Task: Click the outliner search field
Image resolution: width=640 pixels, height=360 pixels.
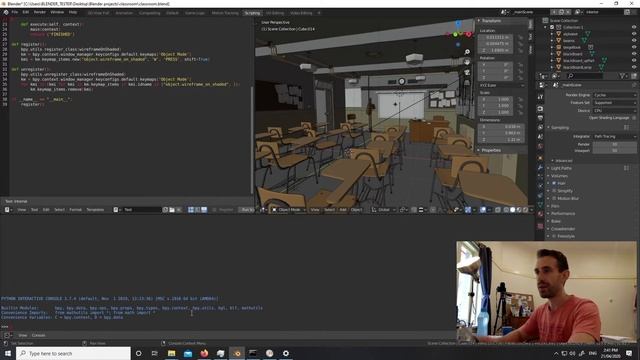Action: 584,76
